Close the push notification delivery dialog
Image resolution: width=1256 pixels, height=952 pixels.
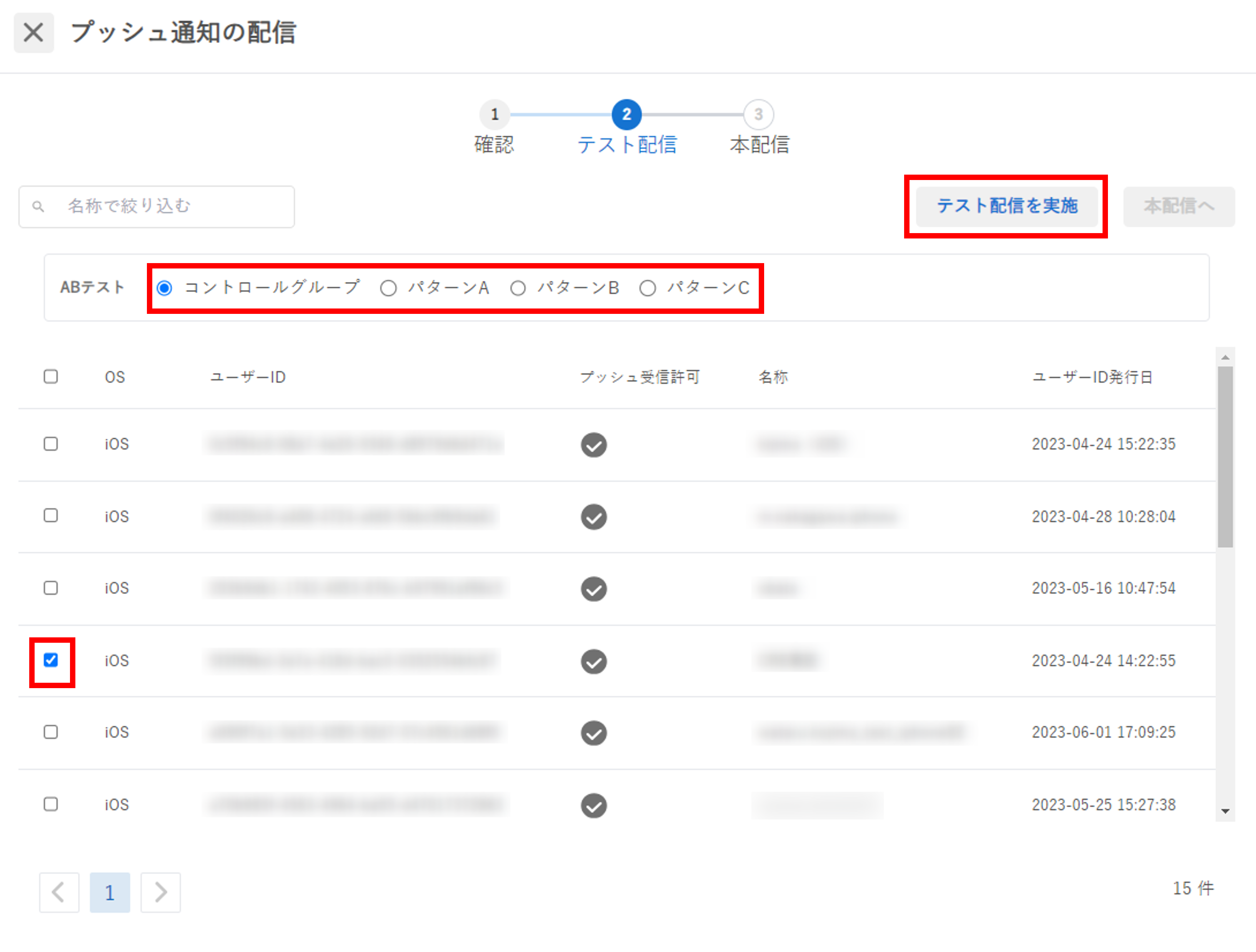pyautogui.click(x=33, y=33)
